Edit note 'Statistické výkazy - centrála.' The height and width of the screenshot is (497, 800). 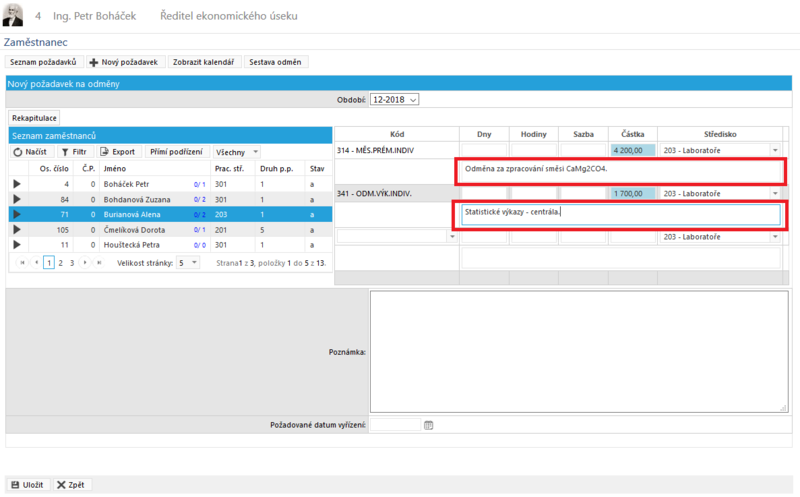(620, 215)
